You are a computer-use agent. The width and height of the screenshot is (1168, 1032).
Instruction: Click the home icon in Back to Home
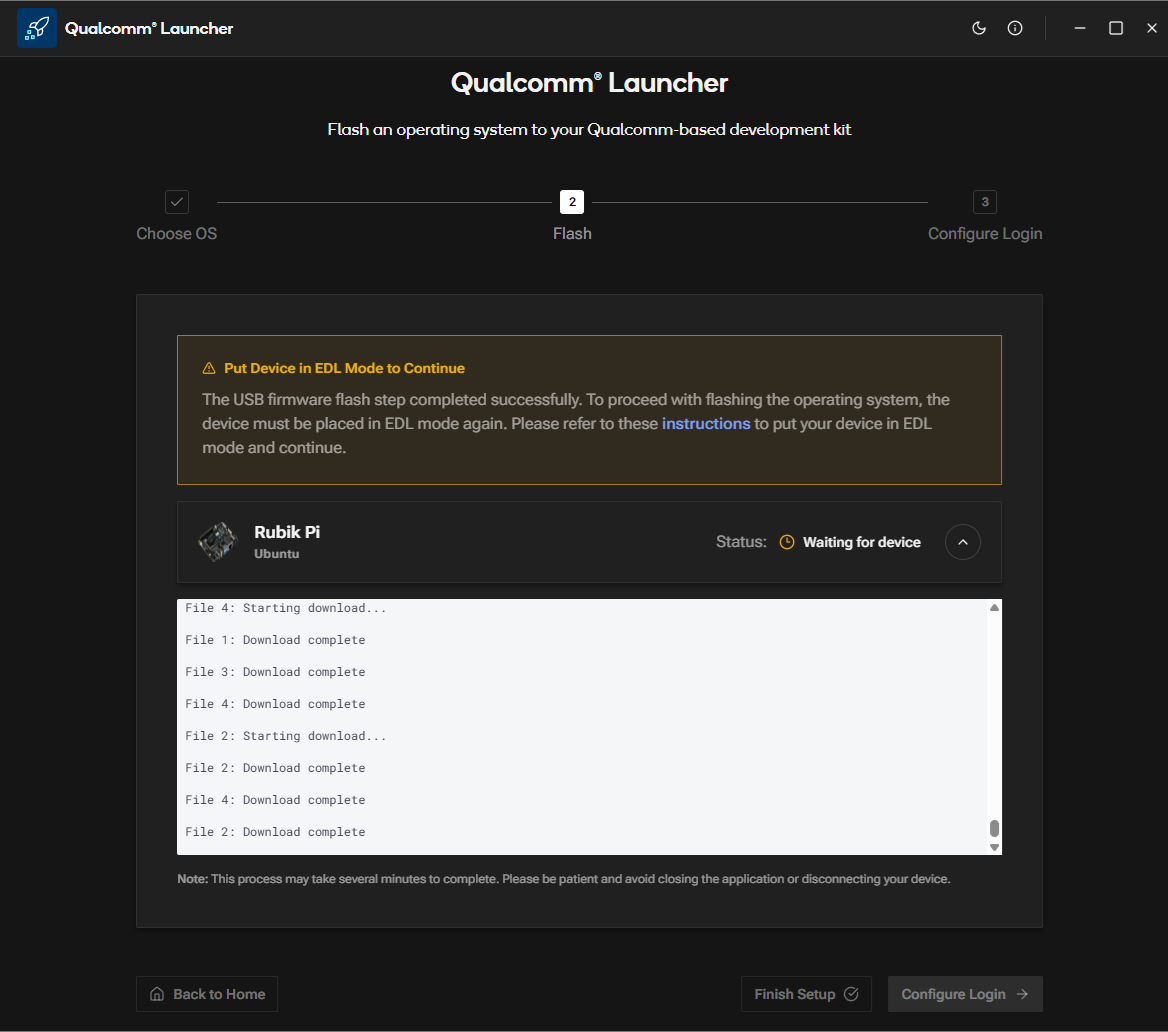[157, 994]
